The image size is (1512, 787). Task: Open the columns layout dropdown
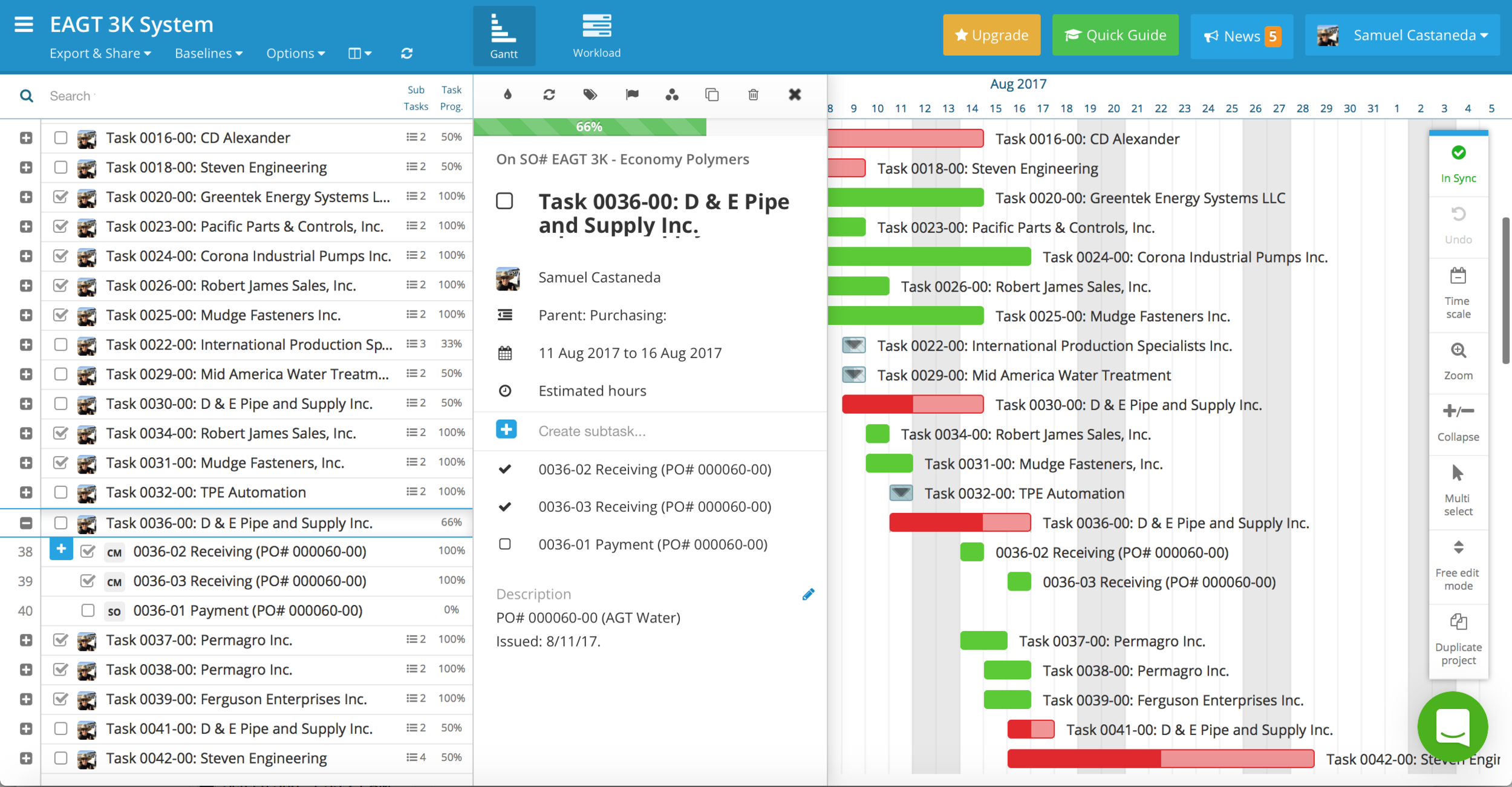coord(360,53)
